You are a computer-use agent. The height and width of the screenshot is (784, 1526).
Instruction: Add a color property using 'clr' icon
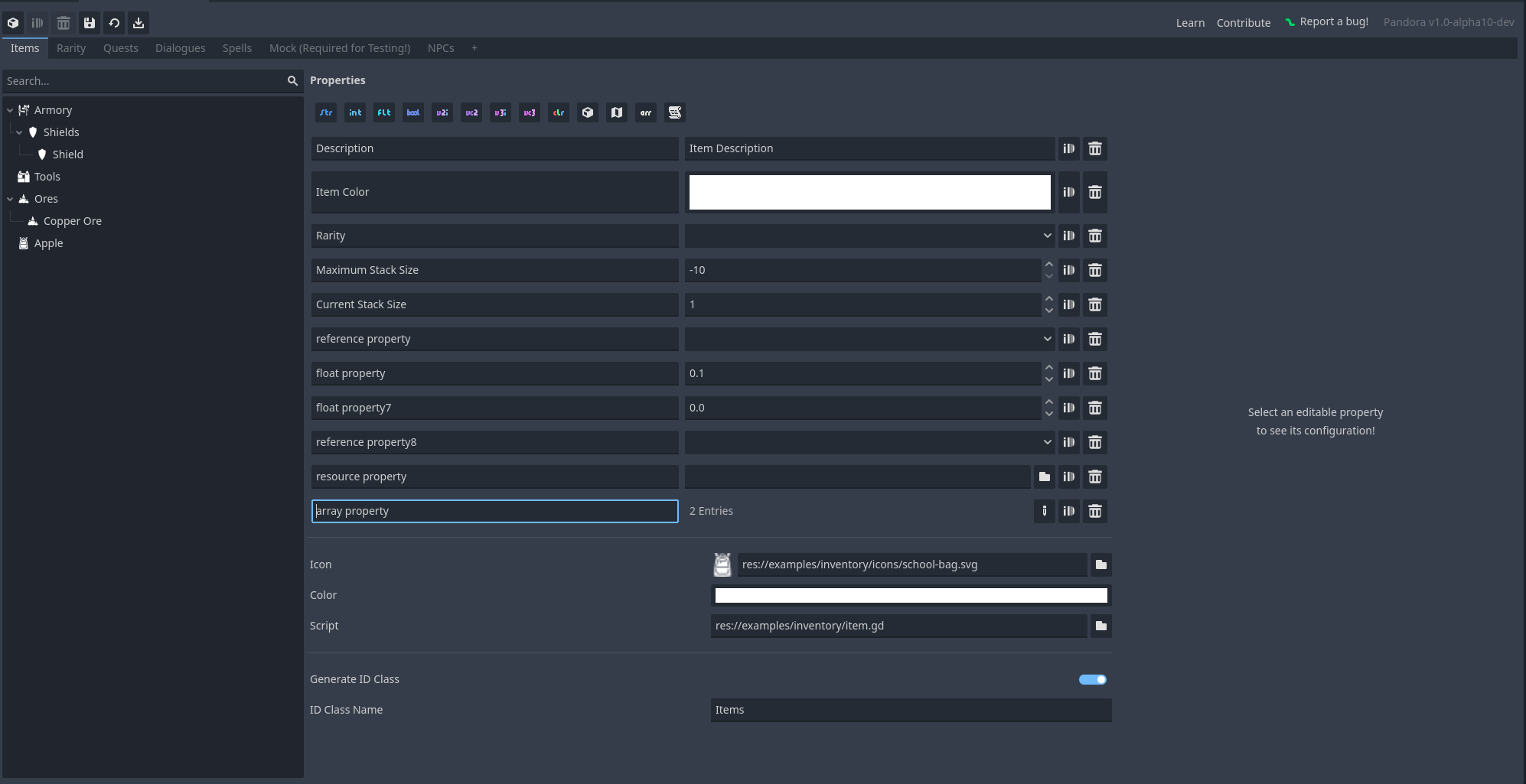(x=559, y=112)
